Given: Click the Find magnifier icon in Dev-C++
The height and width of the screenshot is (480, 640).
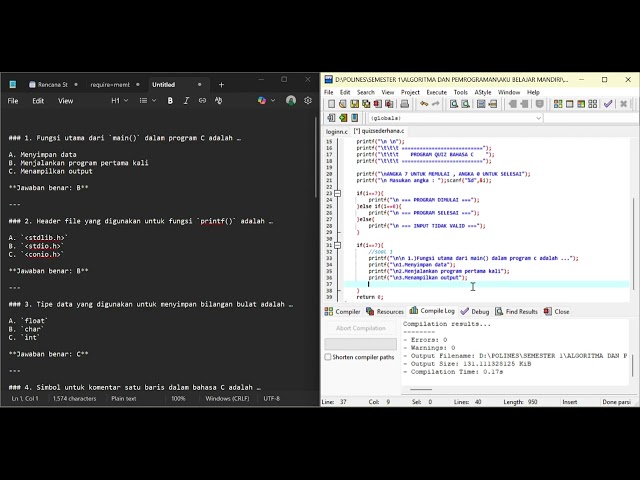Looking at the screenshot, I should click(453, 104).
